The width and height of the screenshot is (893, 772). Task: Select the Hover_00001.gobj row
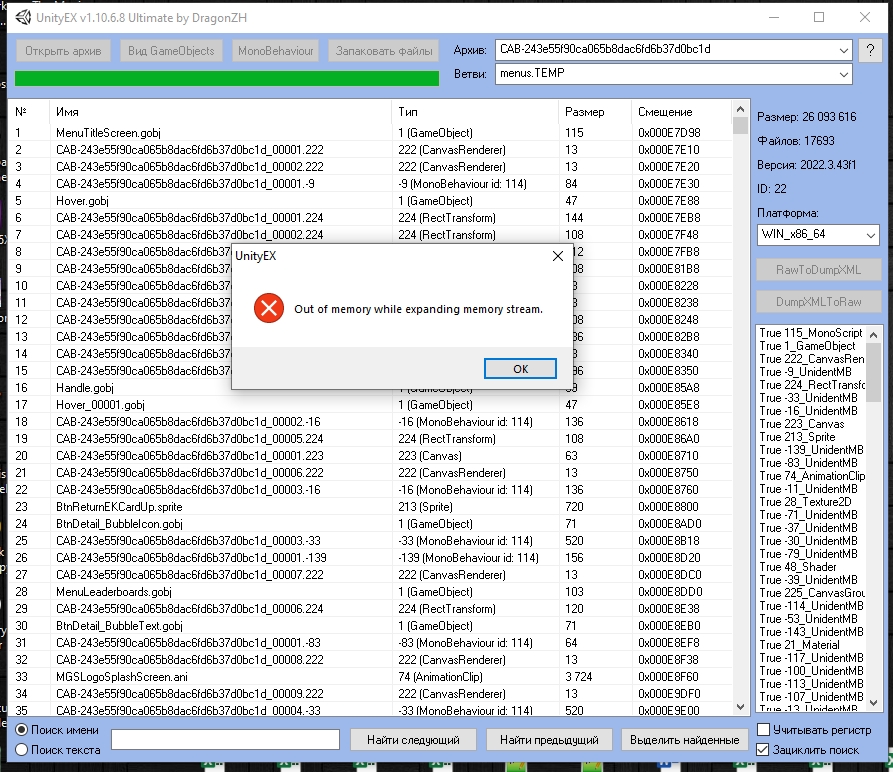click(370, 405)
